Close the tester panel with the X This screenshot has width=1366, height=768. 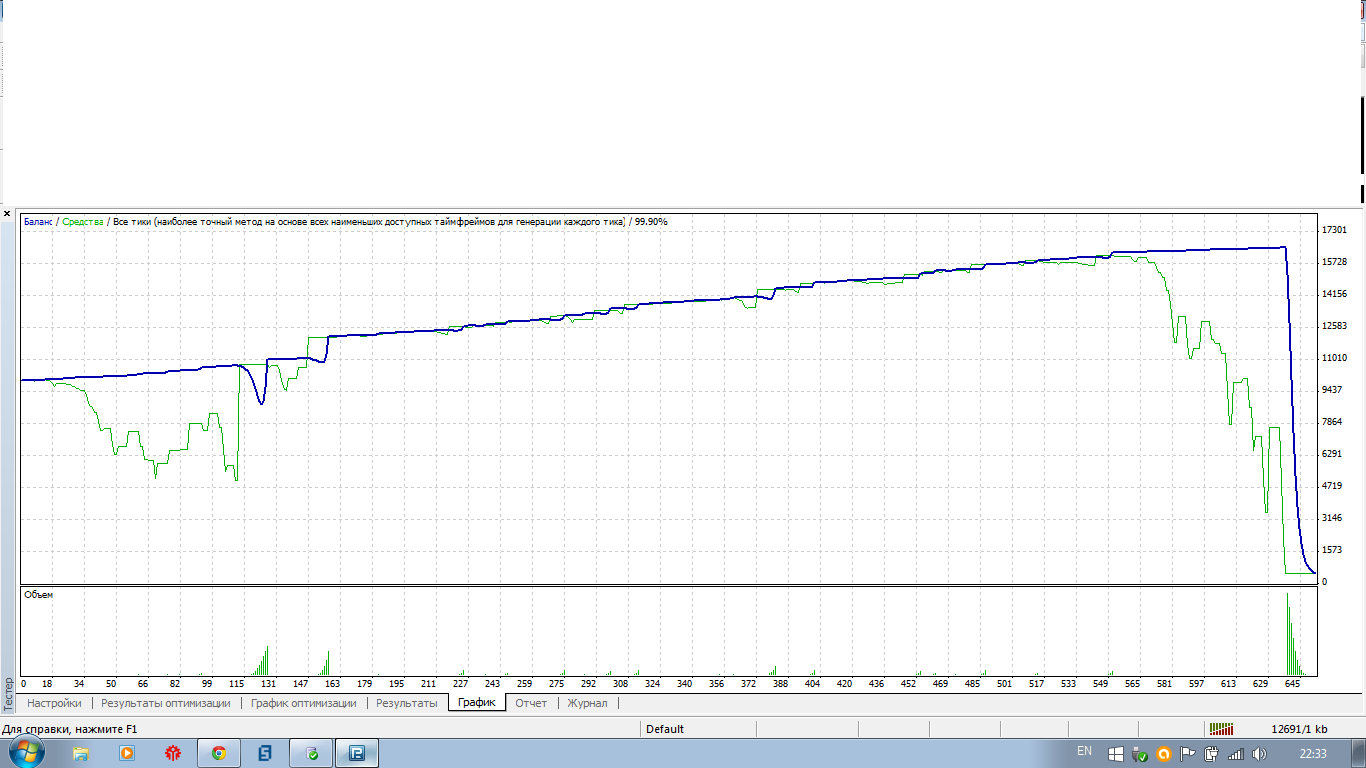[7, 214]
